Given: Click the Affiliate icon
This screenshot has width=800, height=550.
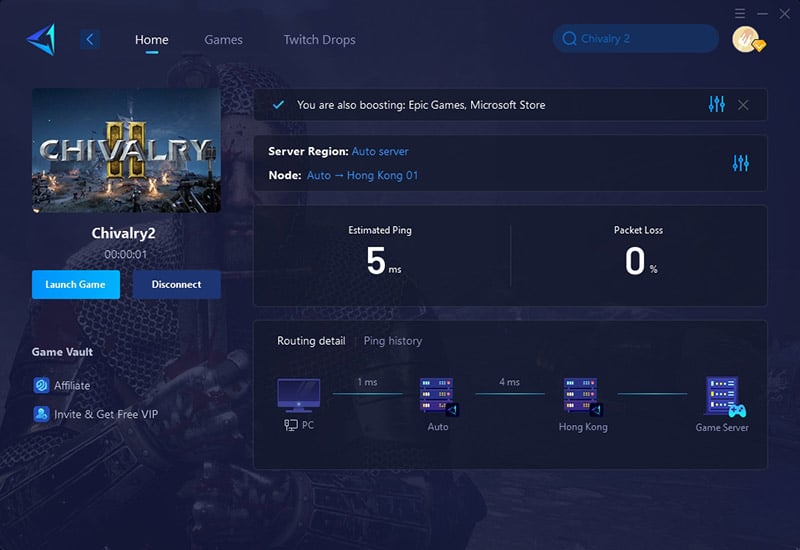Looking at the screenshot, I should [41, 385].
